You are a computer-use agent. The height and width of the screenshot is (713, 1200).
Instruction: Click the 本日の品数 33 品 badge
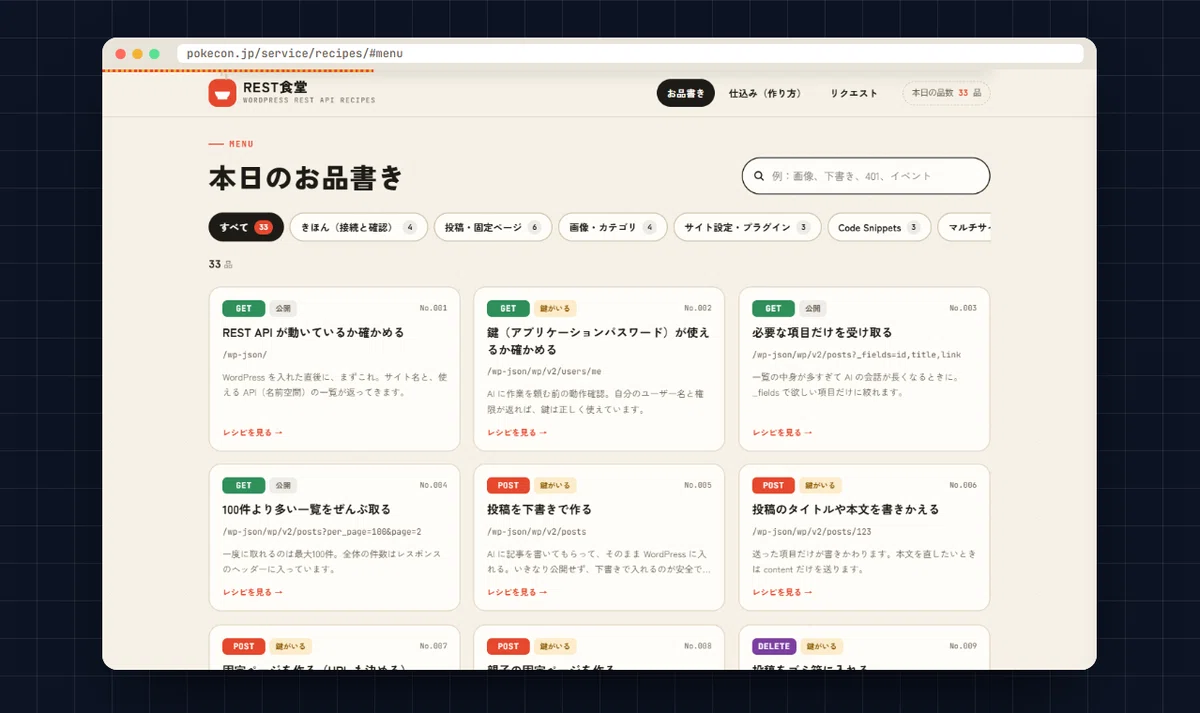(946, 93)
